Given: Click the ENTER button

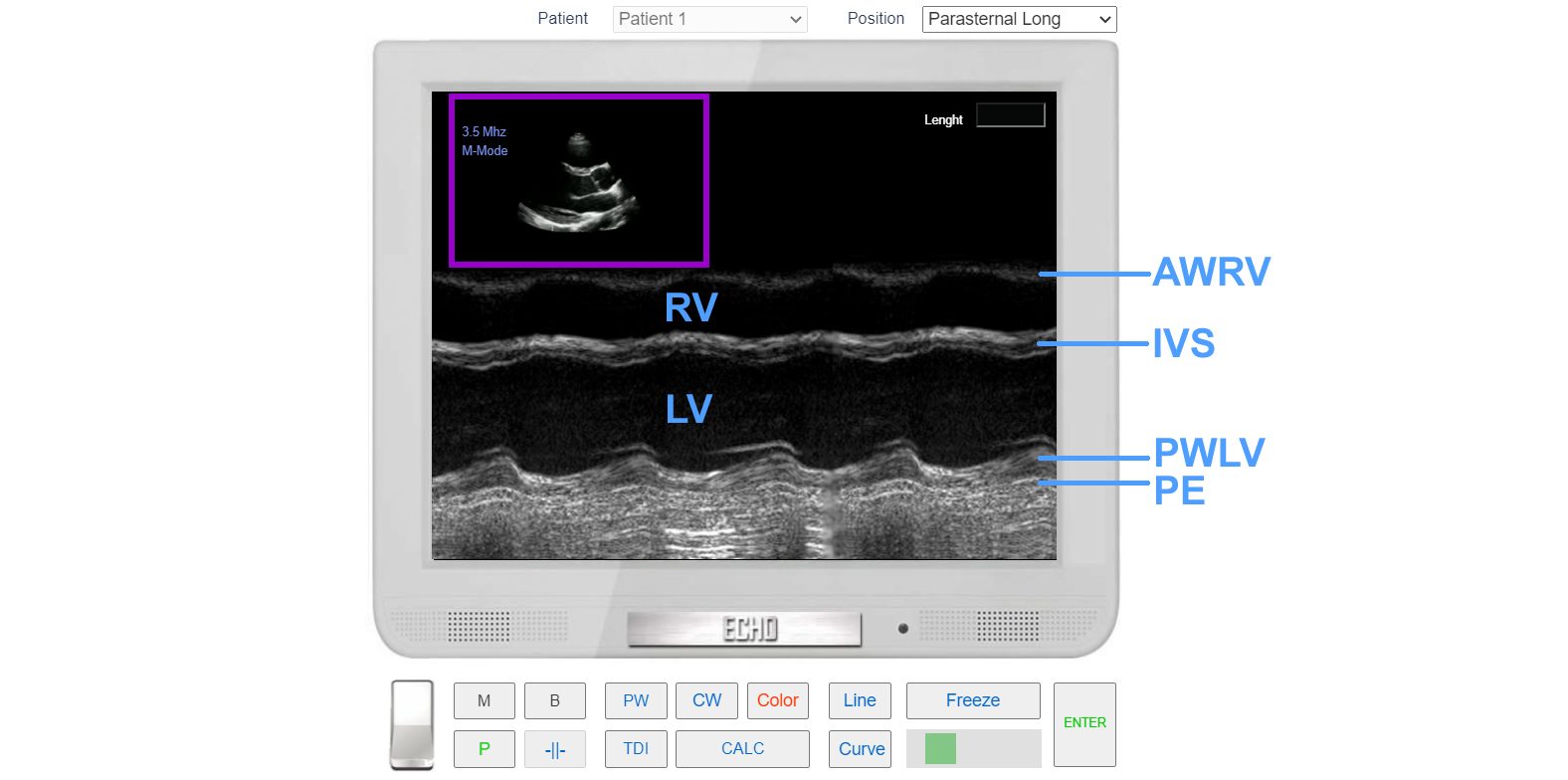Looking at the screenshot, I should pyautogui.click(x=1084, y=723).
